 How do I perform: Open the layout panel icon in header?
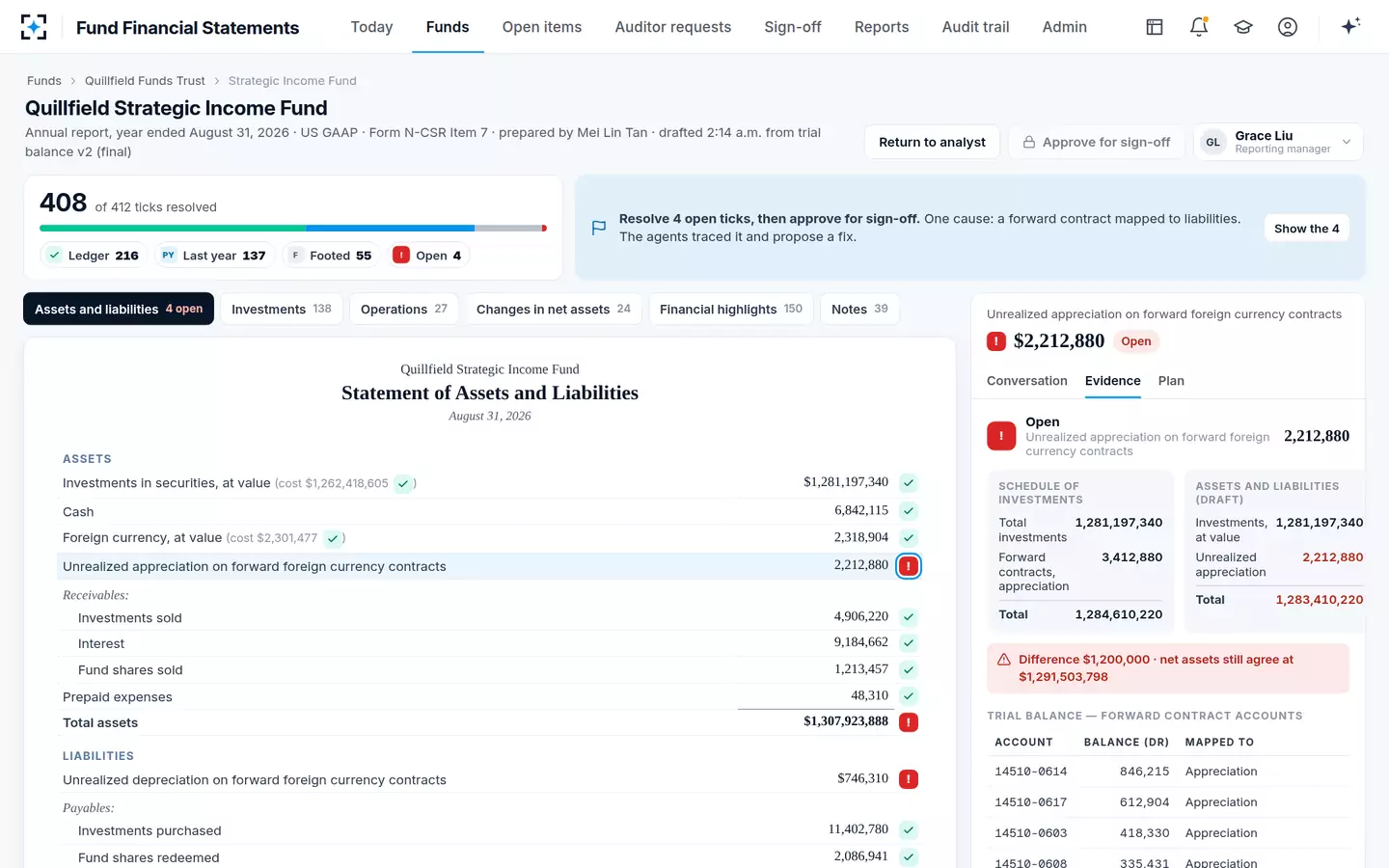[x=1155, y=27]
